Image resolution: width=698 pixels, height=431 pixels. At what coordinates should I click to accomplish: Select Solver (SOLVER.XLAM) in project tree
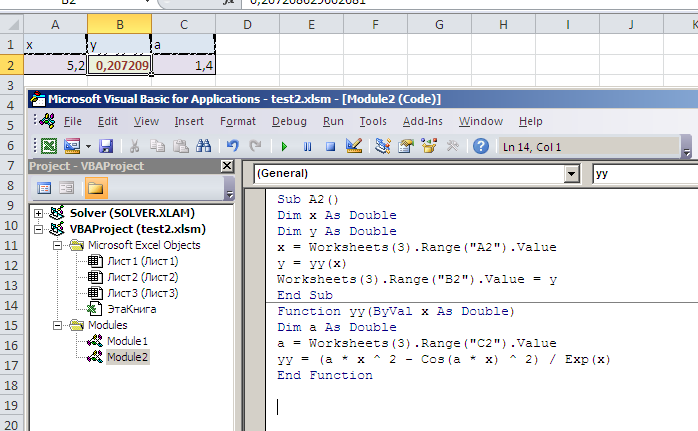coord(132,213)
